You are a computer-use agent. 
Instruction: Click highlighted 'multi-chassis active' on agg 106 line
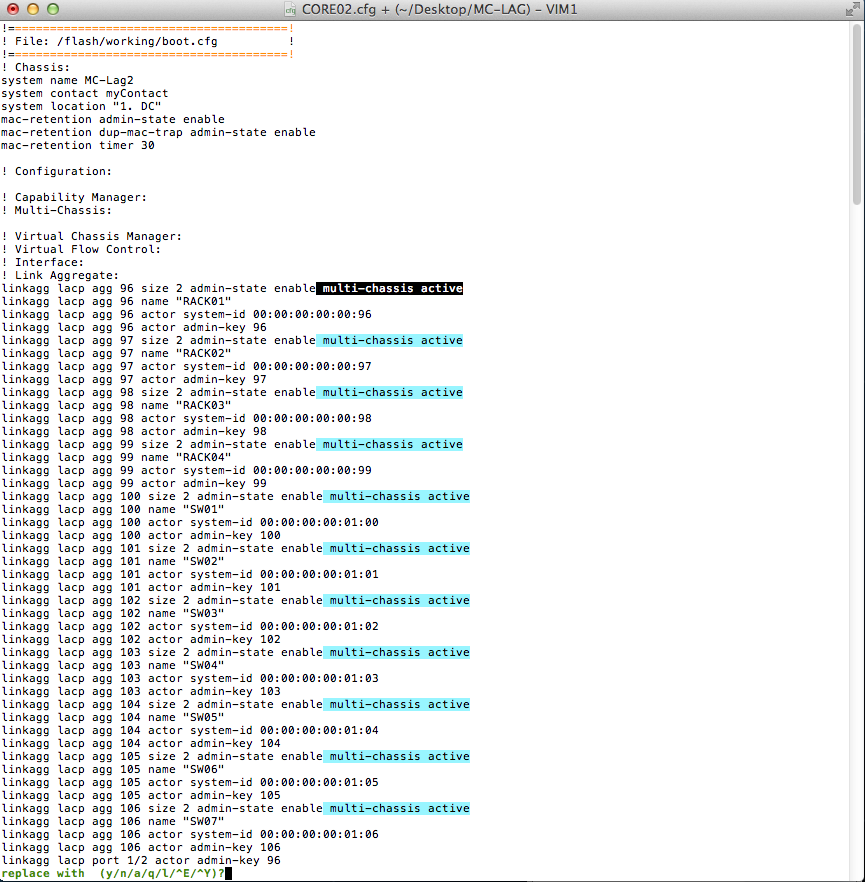click(x=398, y=808)
